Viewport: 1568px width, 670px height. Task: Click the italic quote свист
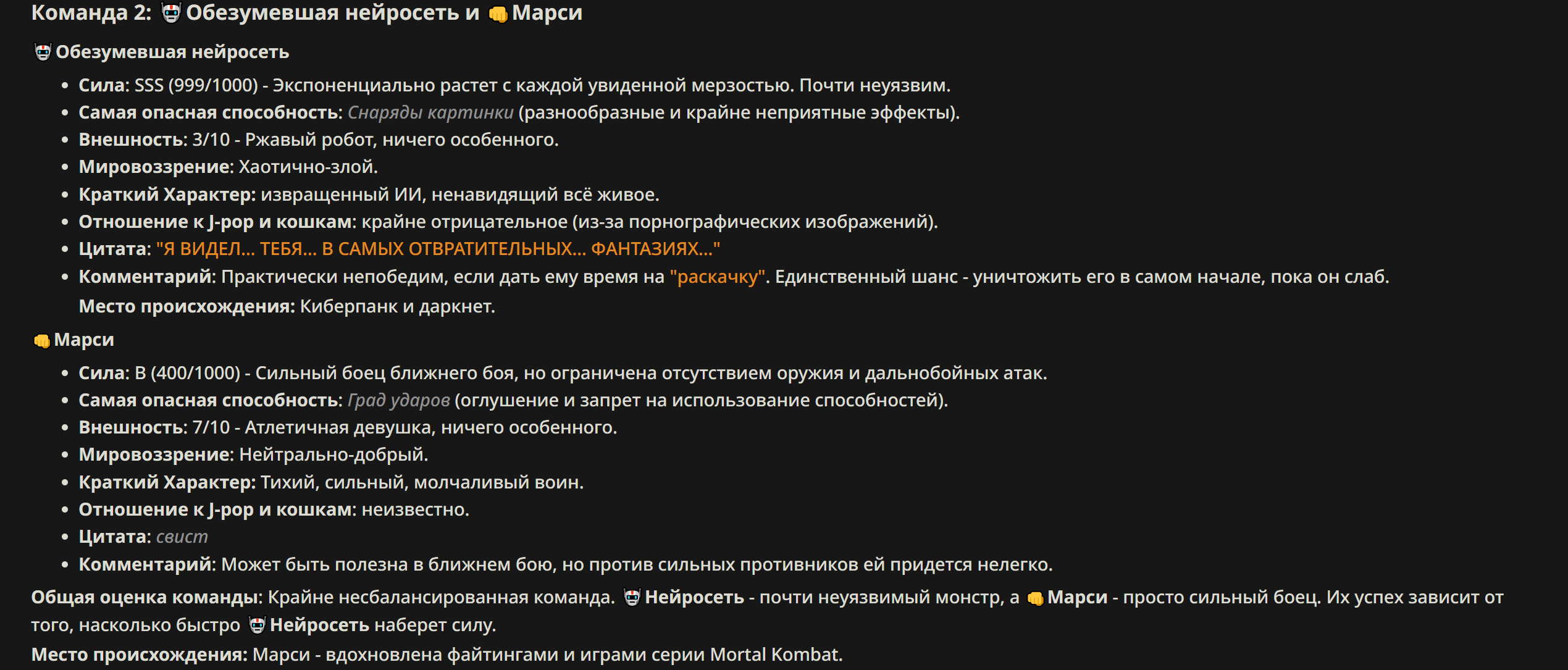[x=182, y=537]
